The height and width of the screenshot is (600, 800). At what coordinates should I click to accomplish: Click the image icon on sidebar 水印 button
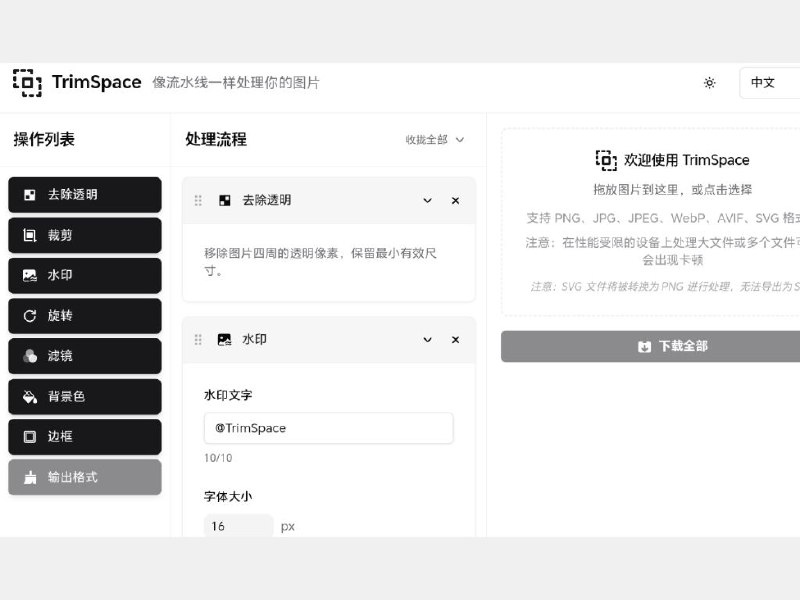[x=30, y=276]
